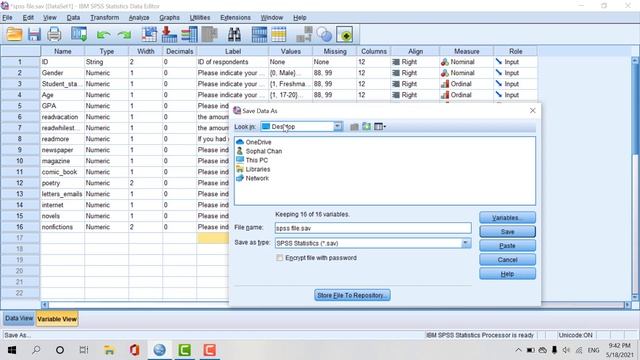Open the Graphs menu

click(x=169, y=18)
